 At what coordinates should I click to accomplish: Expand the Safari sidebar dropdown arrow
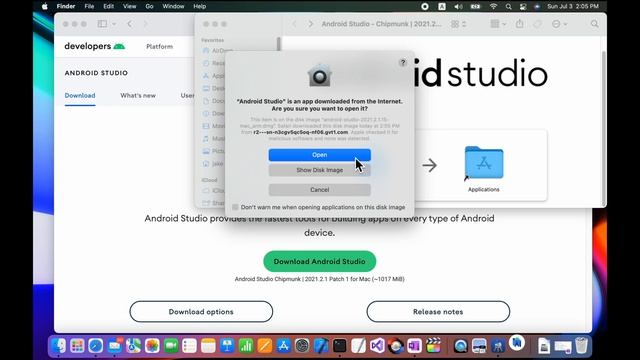click(x=114, y=24)
